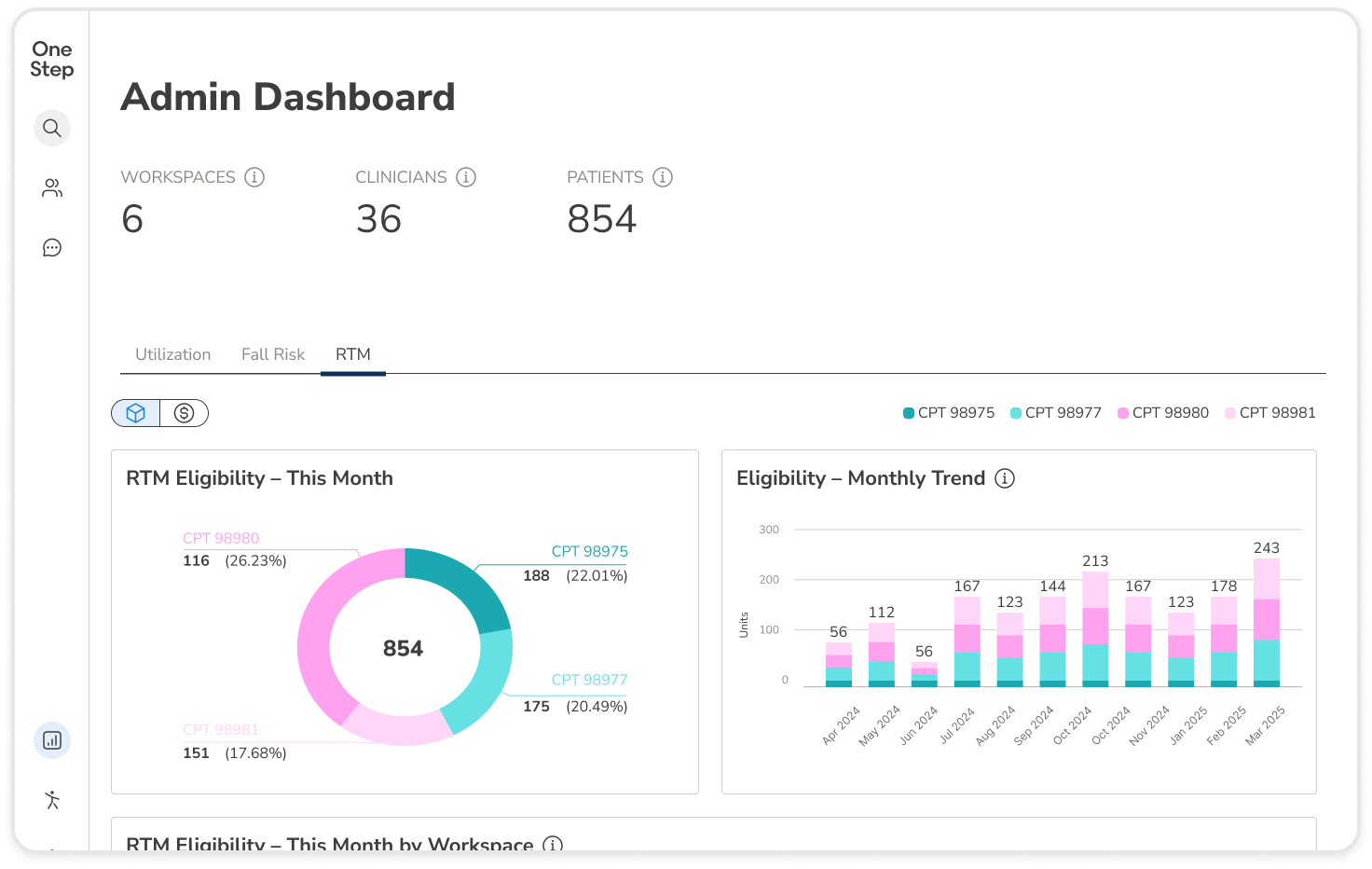Click the Clinicians count 36

[x=378, y=219]
